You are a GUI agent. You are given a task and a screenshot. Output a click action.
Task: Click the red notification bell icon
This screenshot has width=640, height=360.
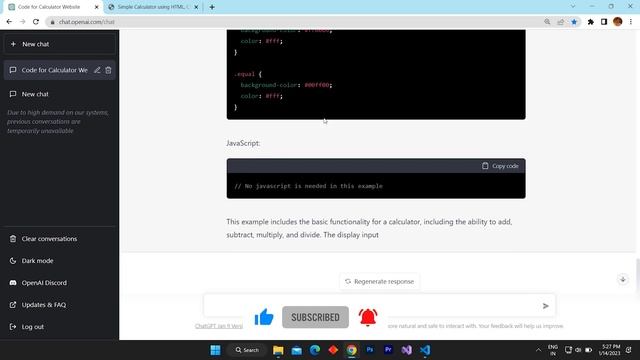pos(368,317)
